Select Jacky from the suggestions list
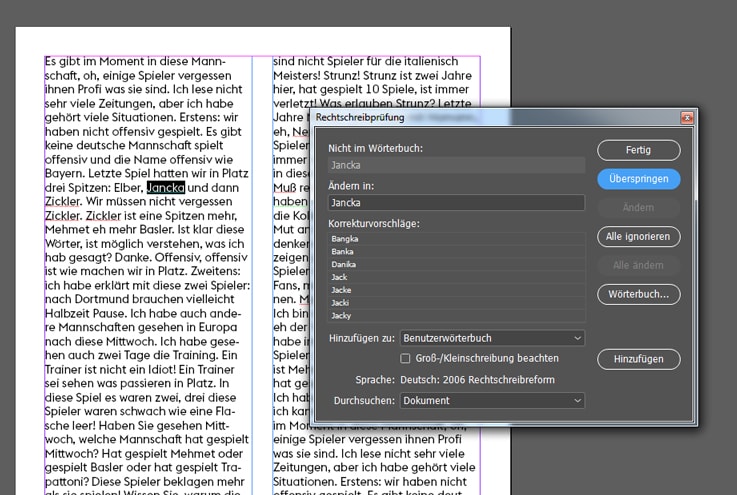The height and width of the screenshot is (495, 737). [456, 314]
